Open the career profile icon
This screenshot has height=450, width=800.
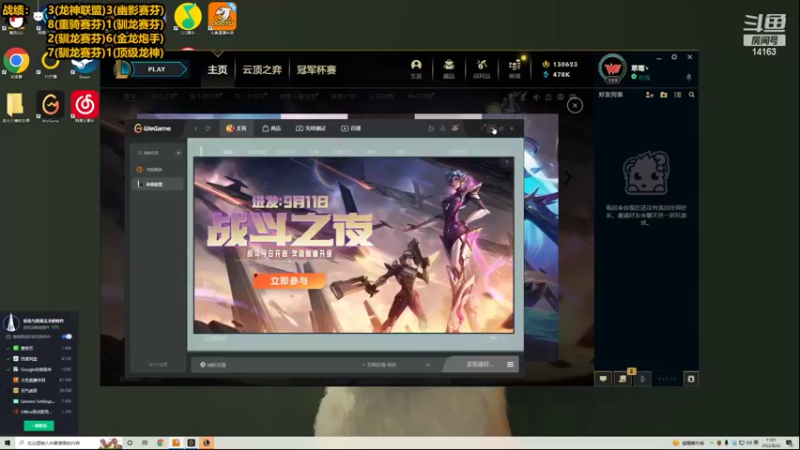point(416,69)
